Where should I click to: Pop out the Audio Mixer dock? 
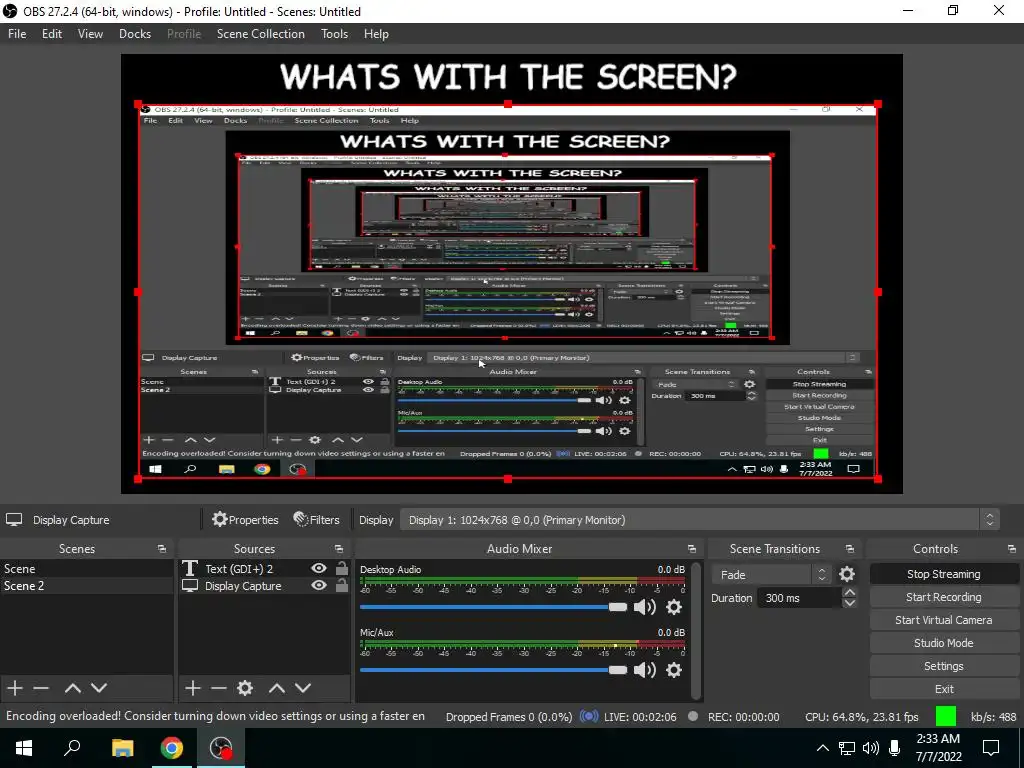(x=692, y=549)
